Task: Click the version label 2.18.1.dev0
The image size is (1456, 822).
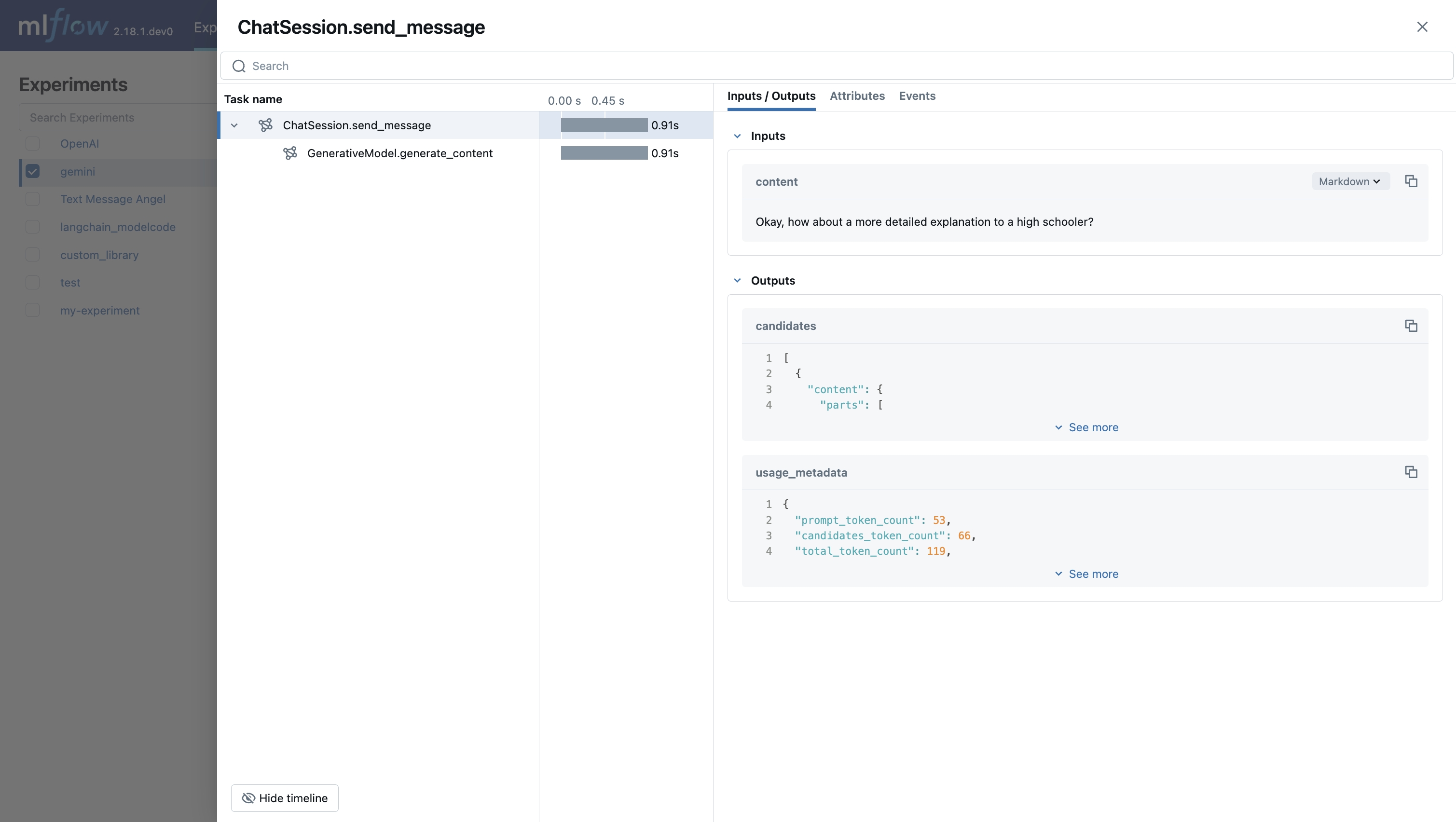Action: click(143, 32)
